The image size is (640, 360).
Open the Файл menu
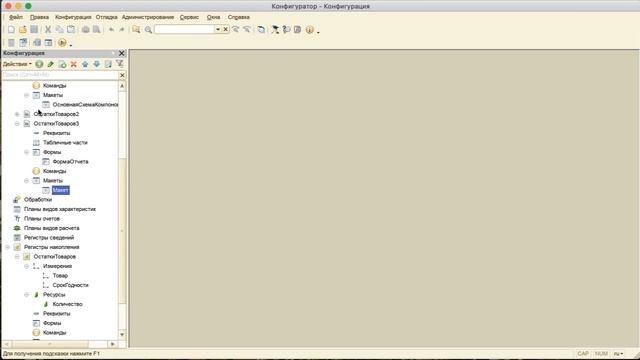16,17
